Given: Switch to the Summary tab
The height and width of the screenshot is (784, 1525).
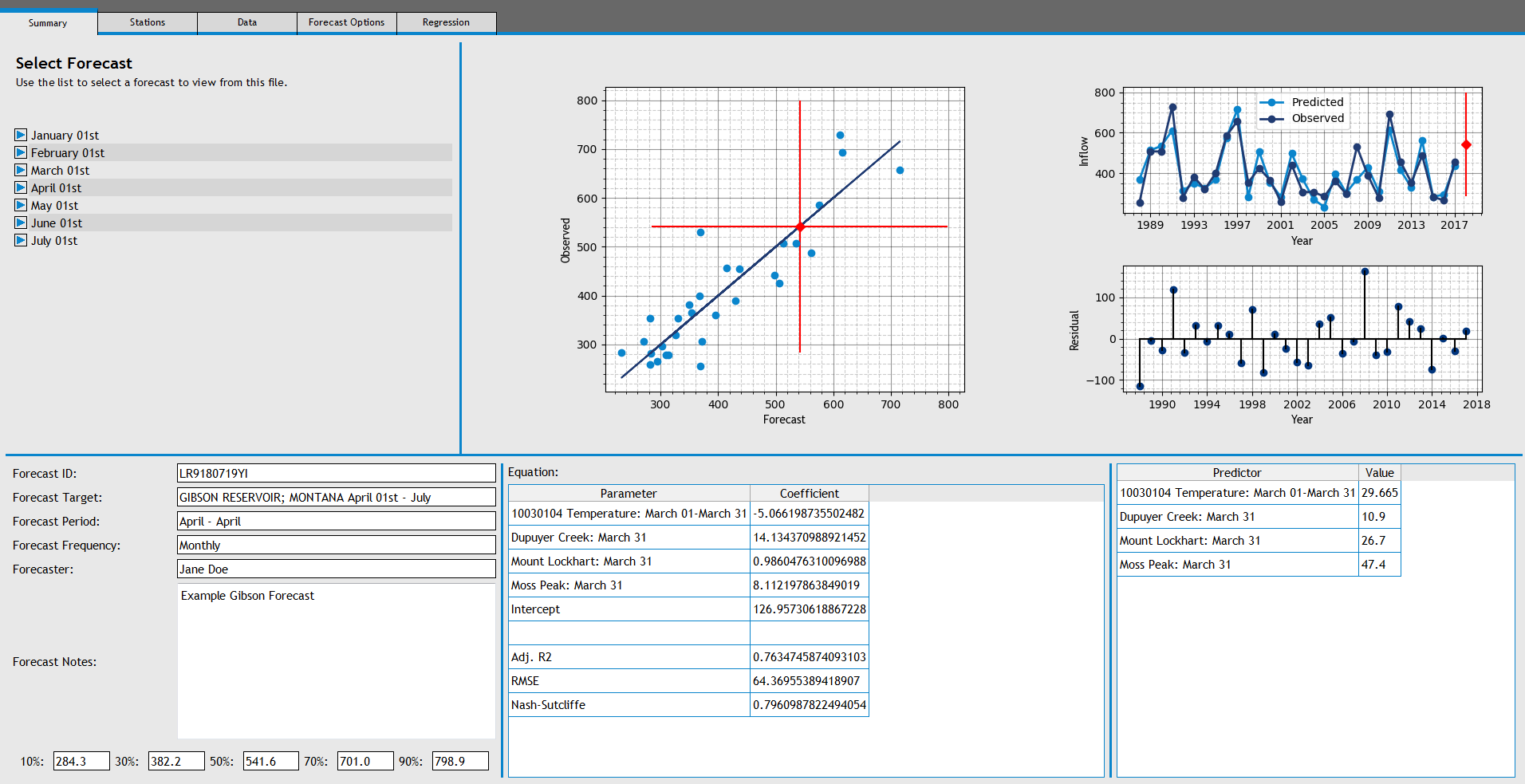Looking at the screenshot, I should tap(48, 22).
